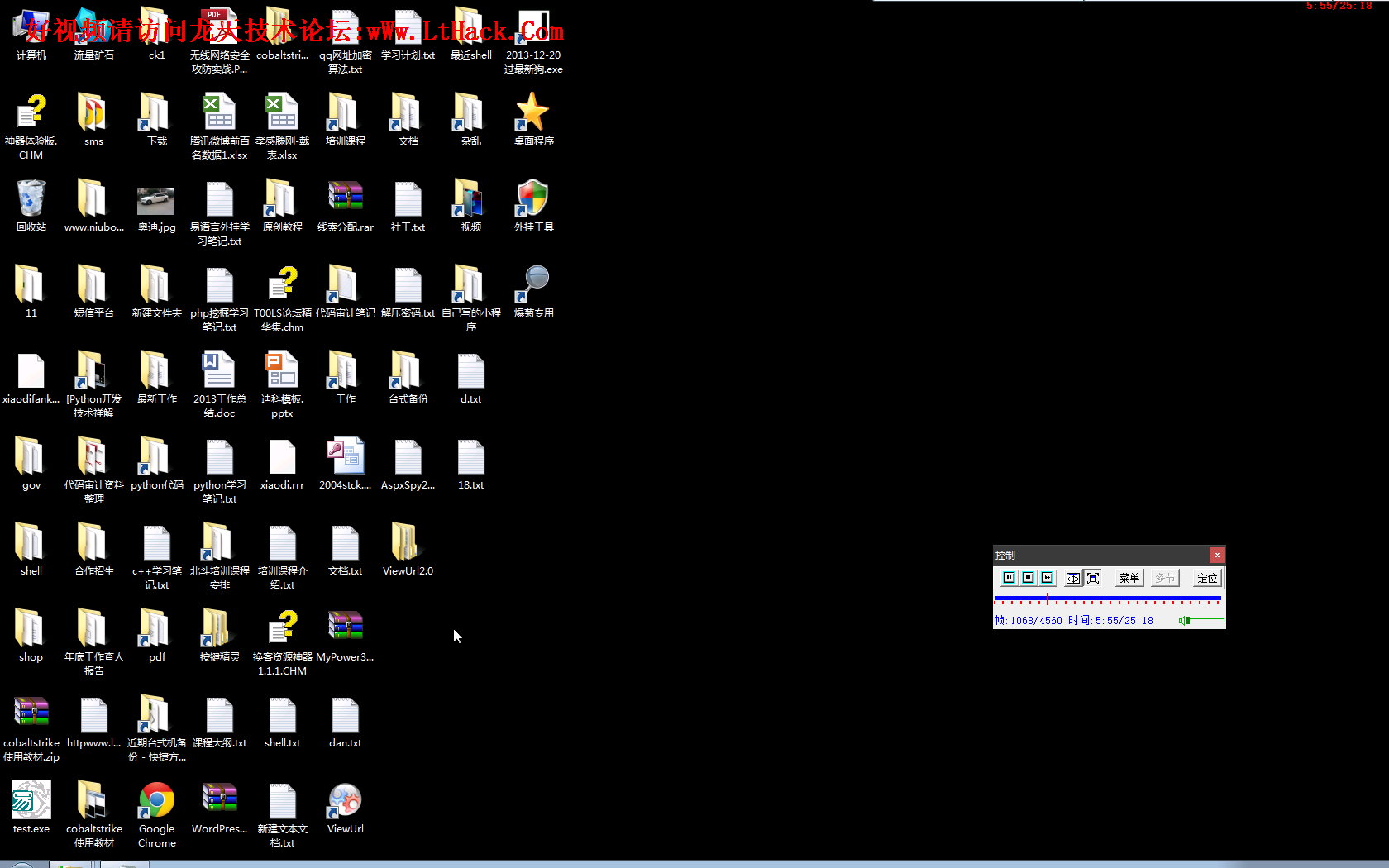Select the 年底工作查人报告 folder
This screenshot has width=1389, height=868.
pyautogui.click(x=94, y=641)
